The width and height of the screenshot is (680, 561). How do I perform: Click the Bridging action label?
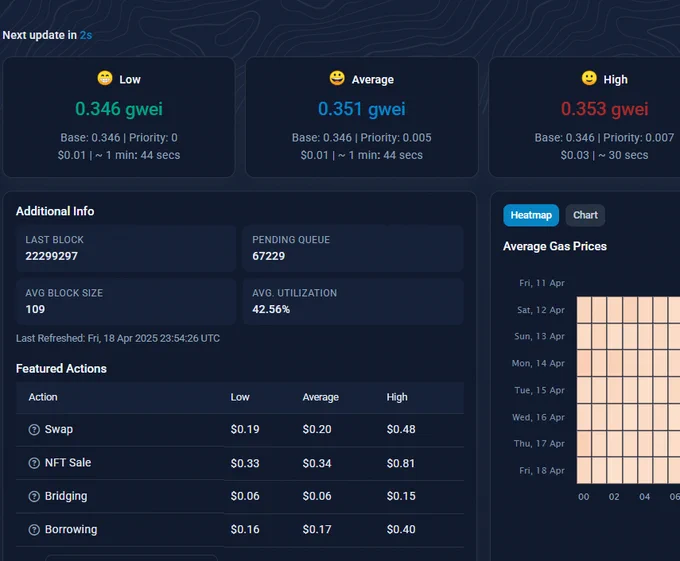(x=66, y=496)
